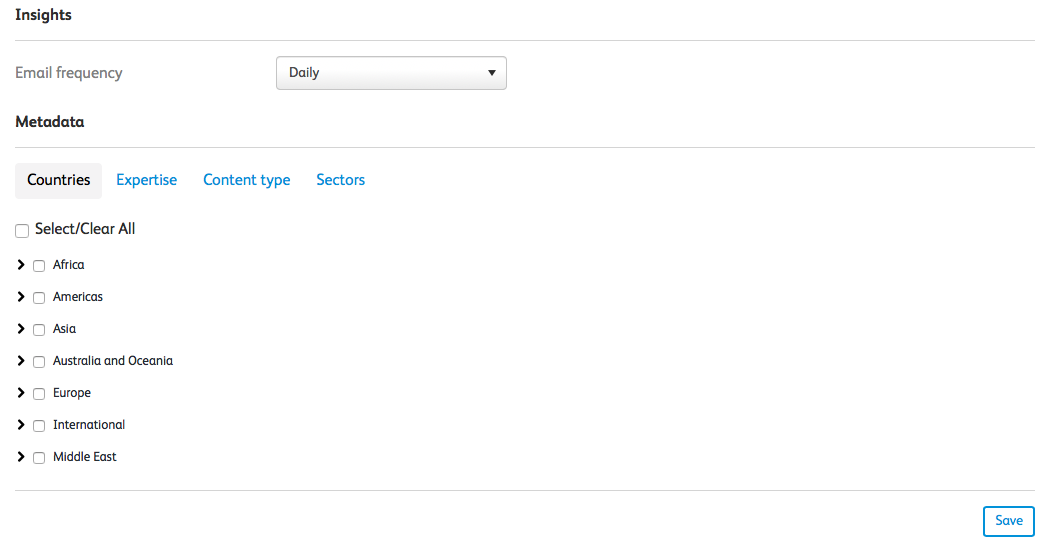Click the Save button
The height and width of the screenshot is (545, 1040).
[1008, 521]
